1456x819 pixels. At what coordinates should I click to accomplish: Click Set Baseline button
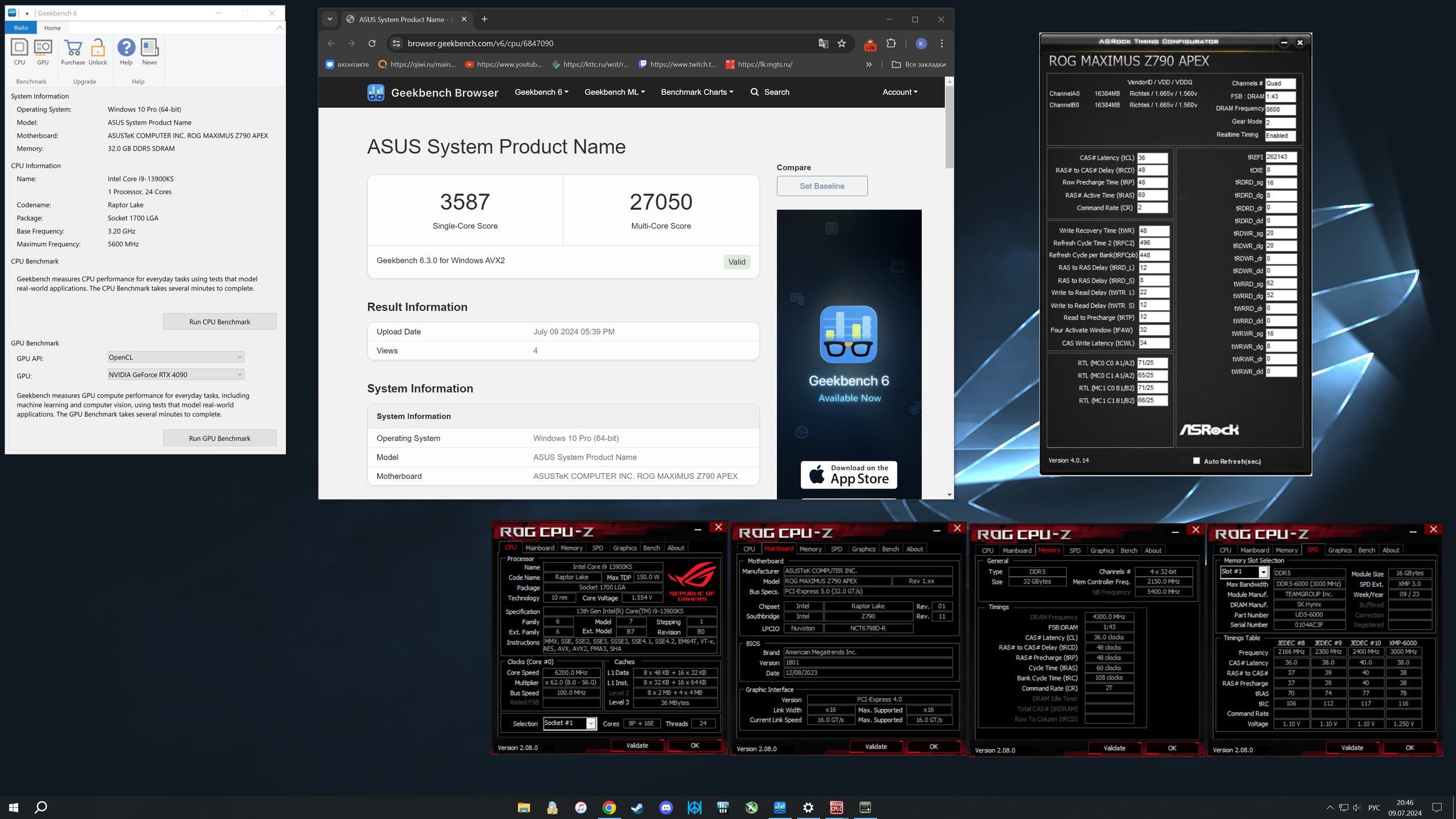[822, 186]
